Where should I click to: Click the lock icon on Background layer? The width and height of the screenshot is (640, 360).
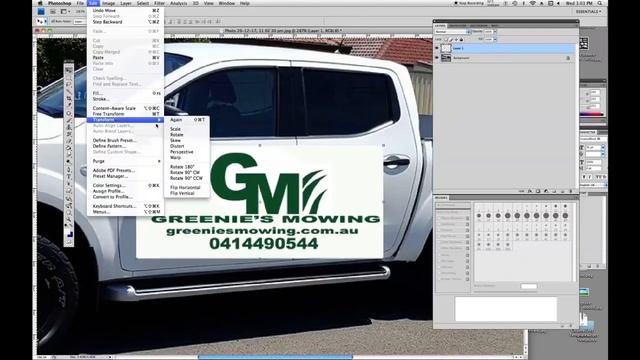pyautogui.click(x=568, y=58)
